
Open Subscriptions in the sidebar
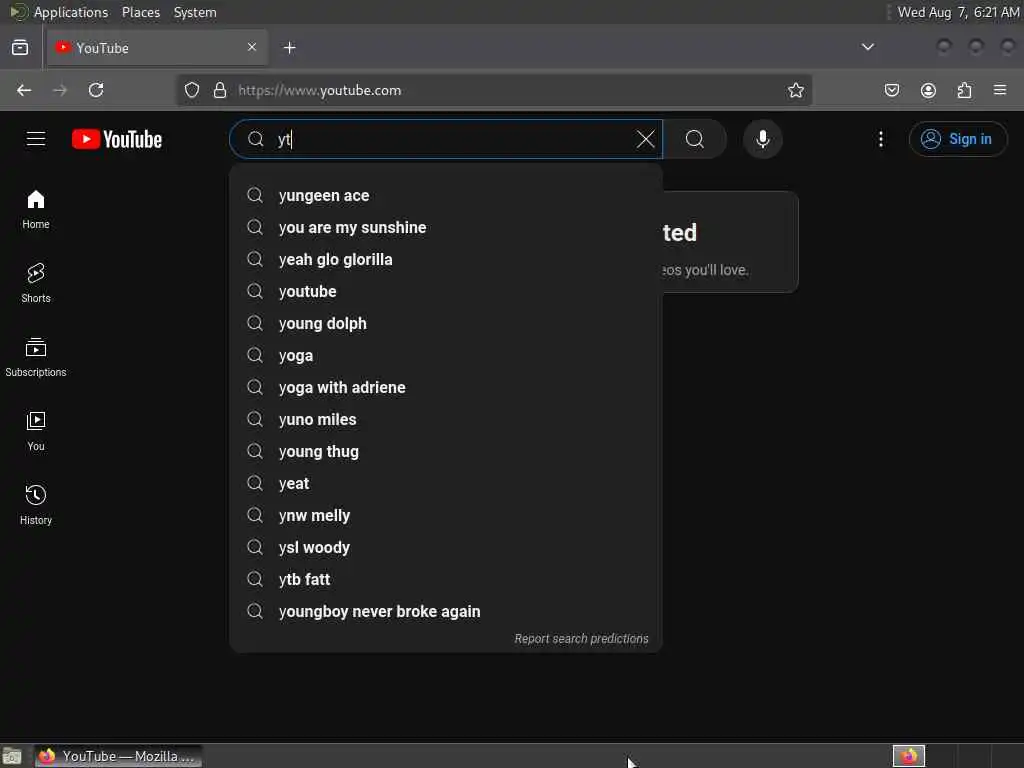[x=36, y=357]
